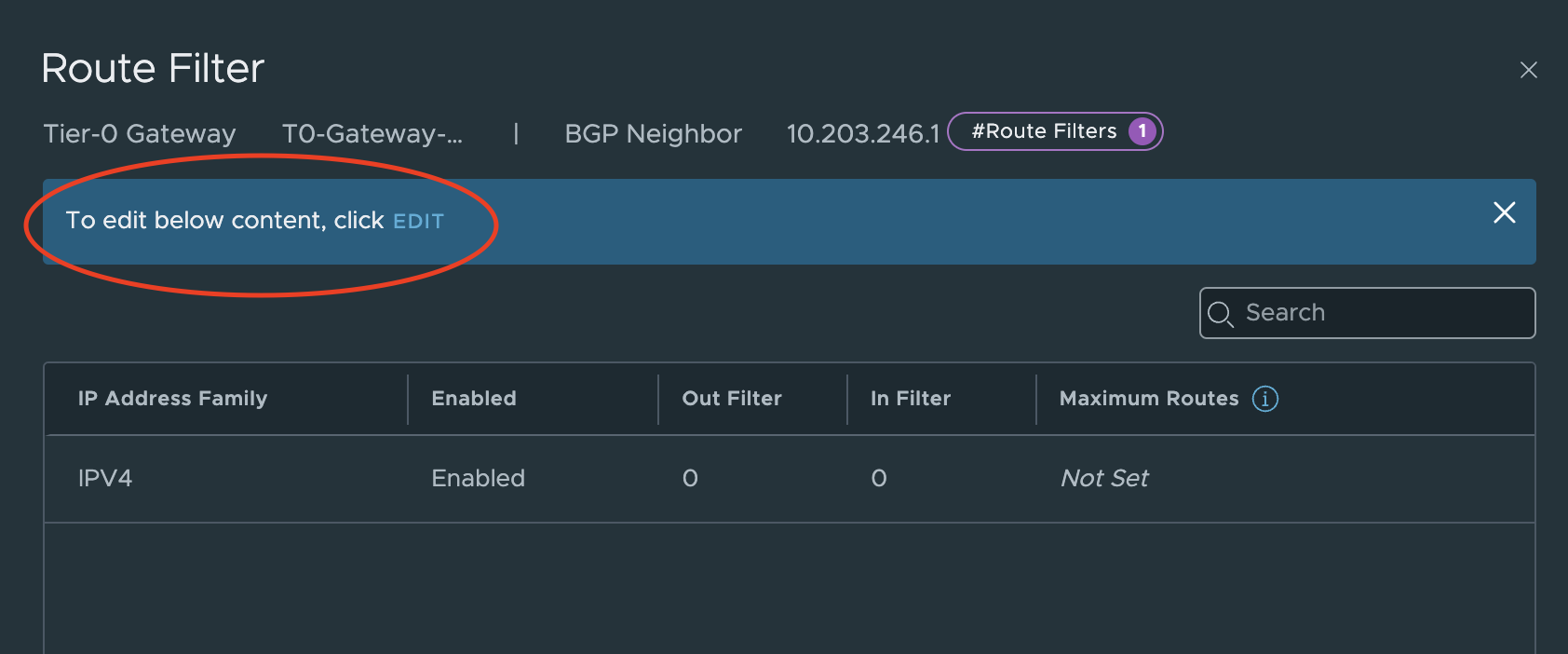This screenshot has width=1568, height=654.
Task: Click the neighbor IP 10.203.246.1
Action: tap(861, 133)
